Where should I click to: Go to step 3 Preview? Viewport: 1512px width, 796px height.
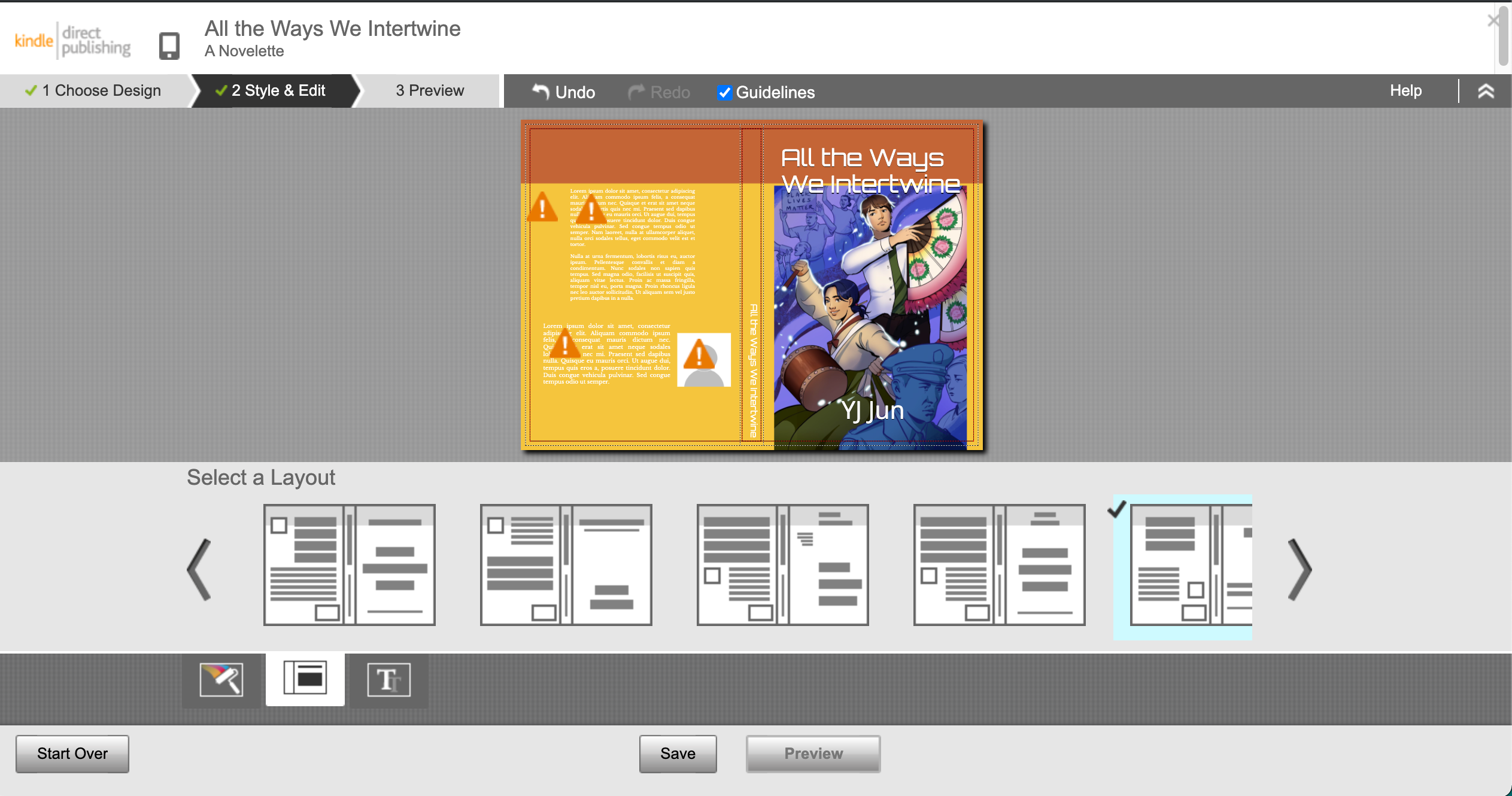click(429, 90)
